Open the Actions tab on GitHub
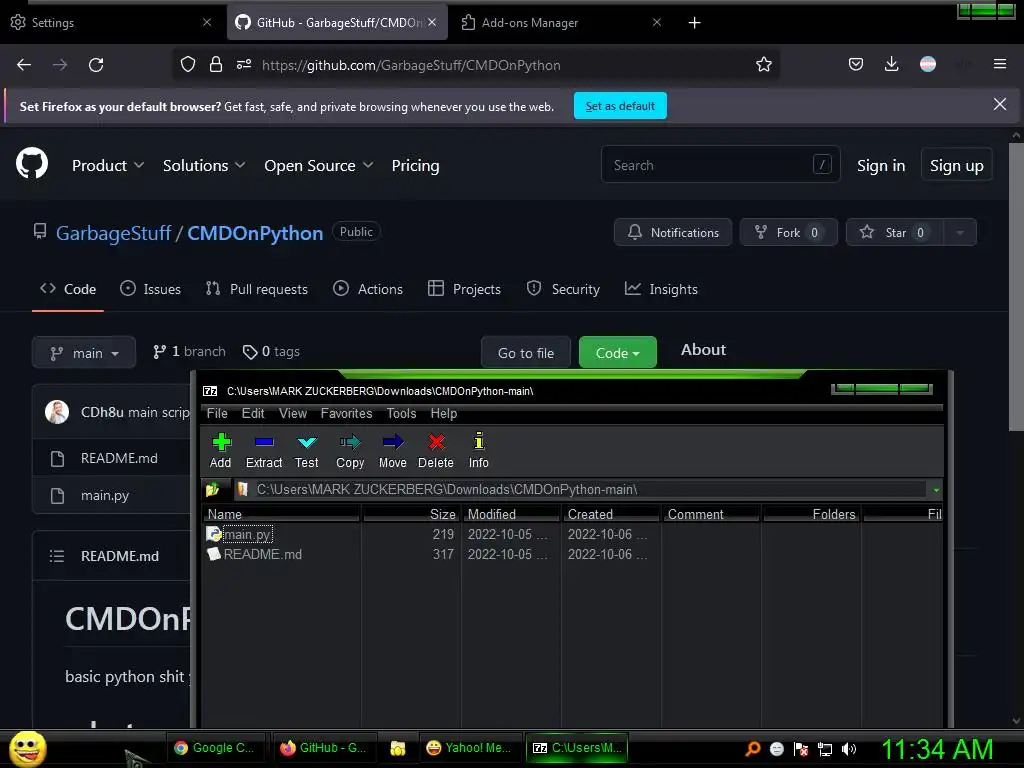This screenshot has width=1024, height=768. tap(368, 289)
